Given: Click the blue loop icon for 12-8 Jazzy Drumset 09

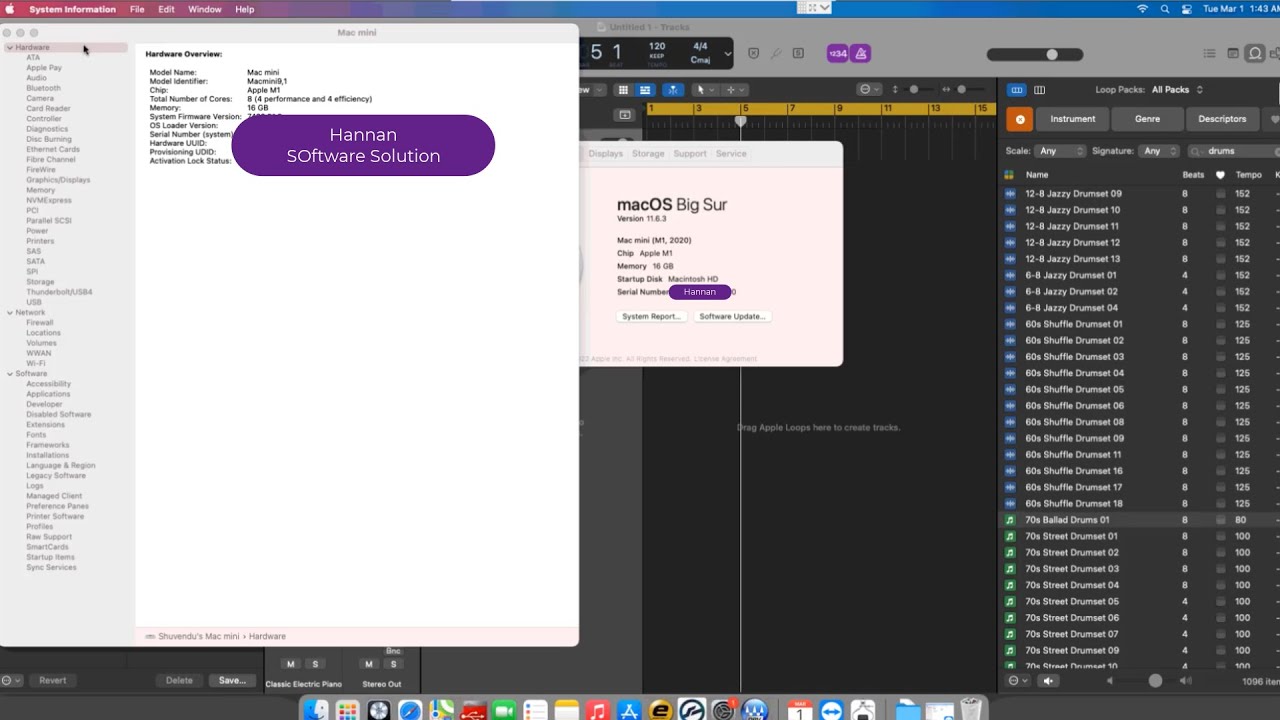Looking at the screenshot, I should coord(1009,194).
